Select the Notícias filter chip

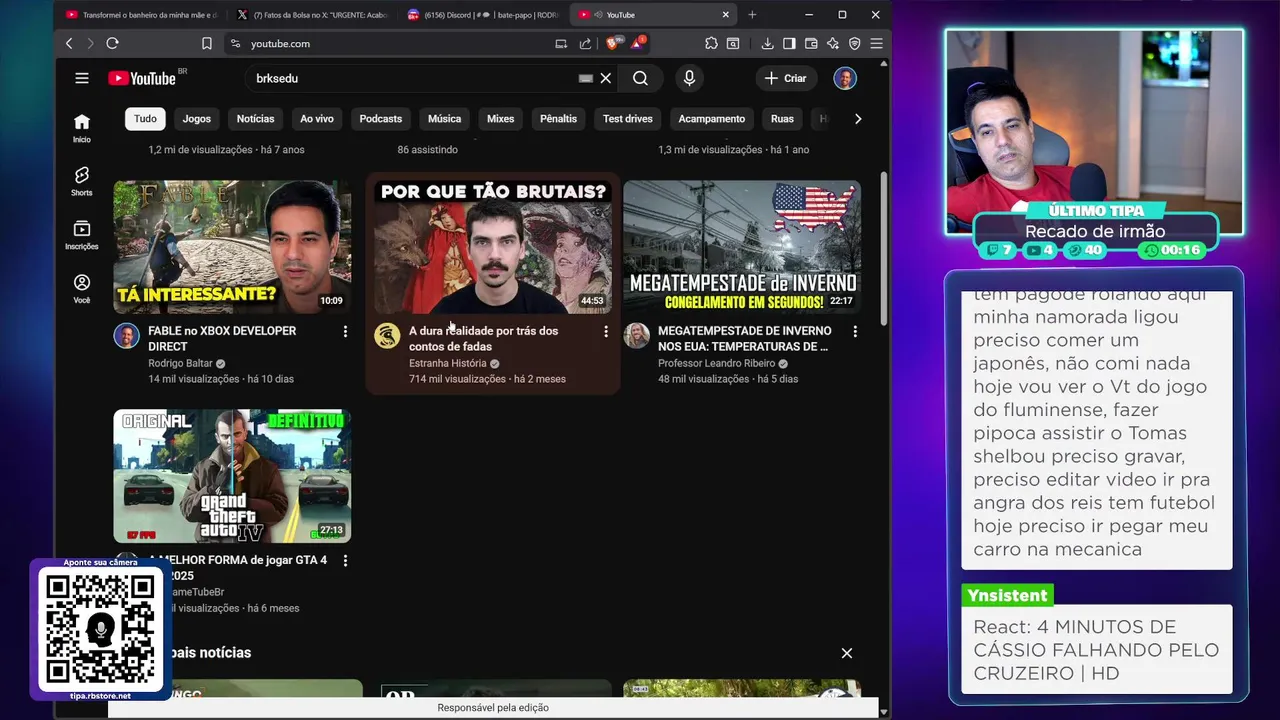(255, 118)
